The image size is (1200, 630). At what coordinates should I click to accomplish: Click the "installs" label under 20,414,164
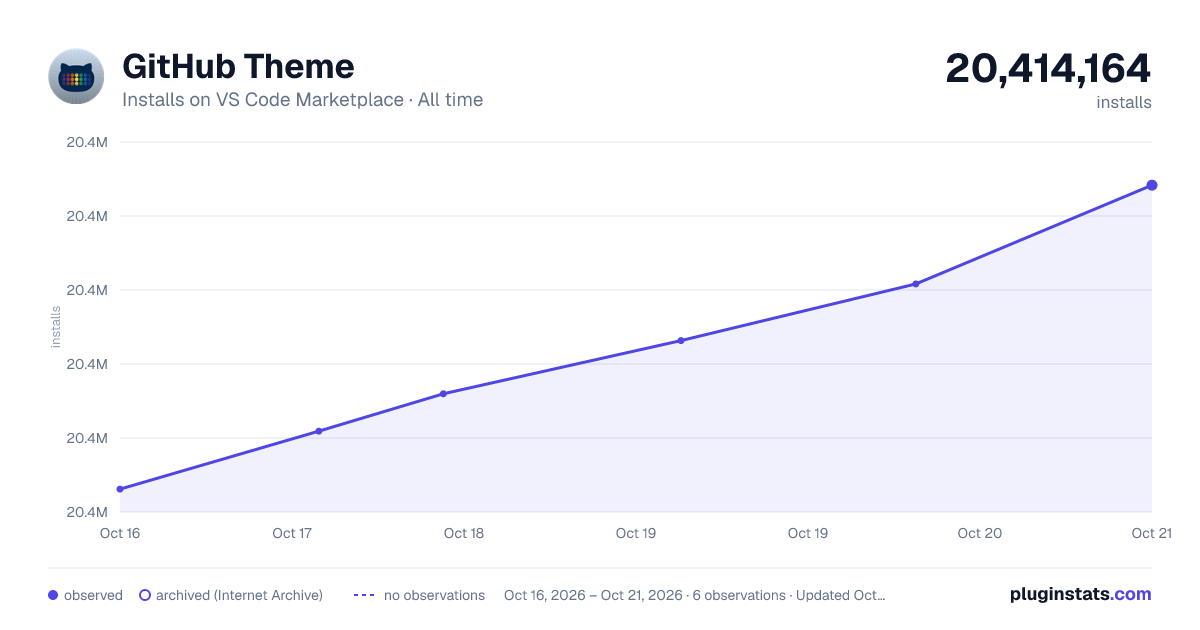(x=1124, y=102)
